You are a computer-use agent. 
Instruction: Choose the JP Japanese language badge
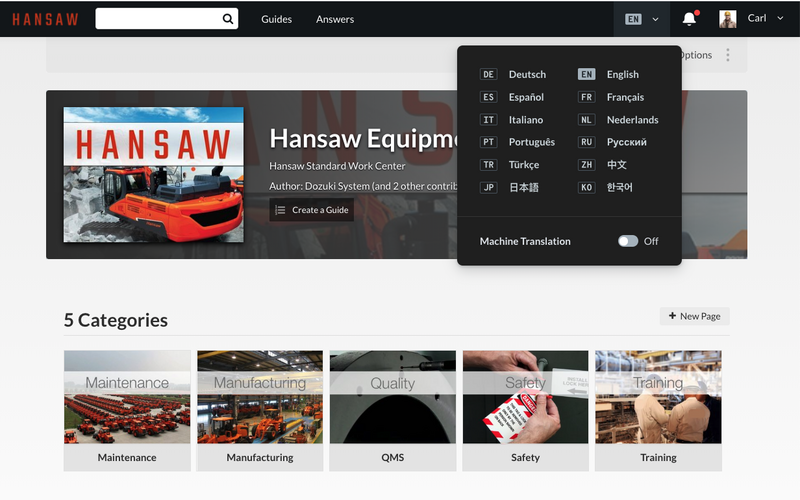pyautogui.click(x=488, y=188)
